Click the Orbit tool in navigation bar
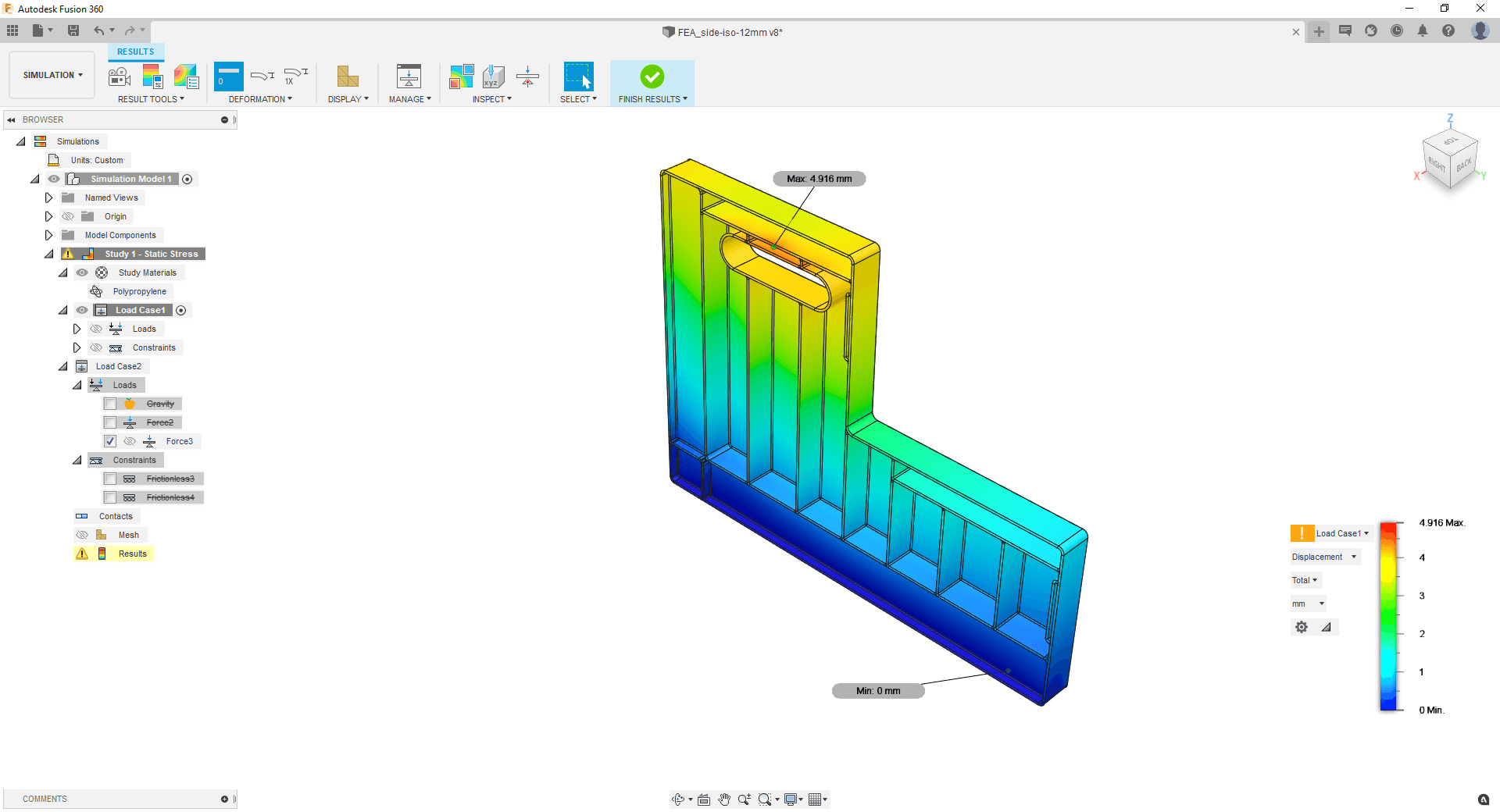 (x=678, y=799)
